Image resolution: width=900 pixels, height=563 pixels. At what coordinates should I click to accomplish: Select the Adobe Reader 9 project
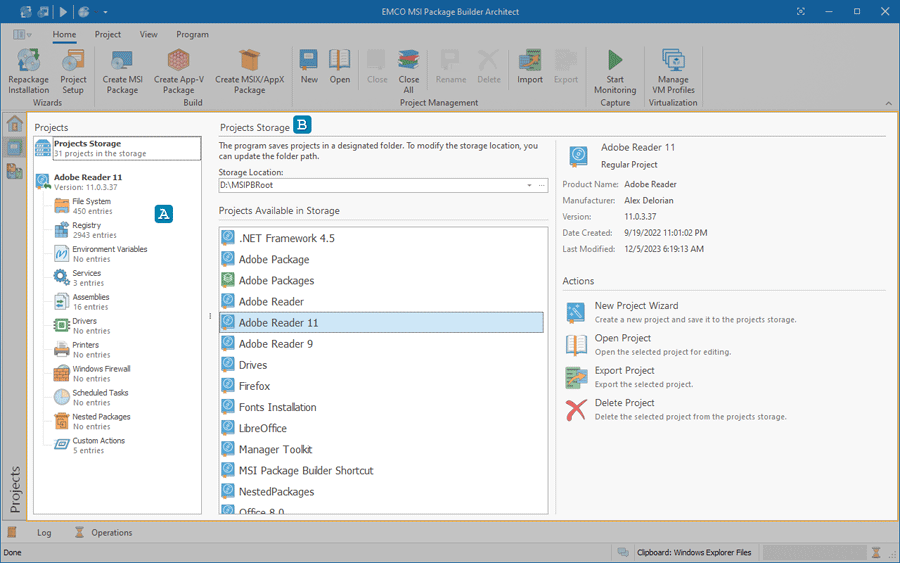click(381, 344)
